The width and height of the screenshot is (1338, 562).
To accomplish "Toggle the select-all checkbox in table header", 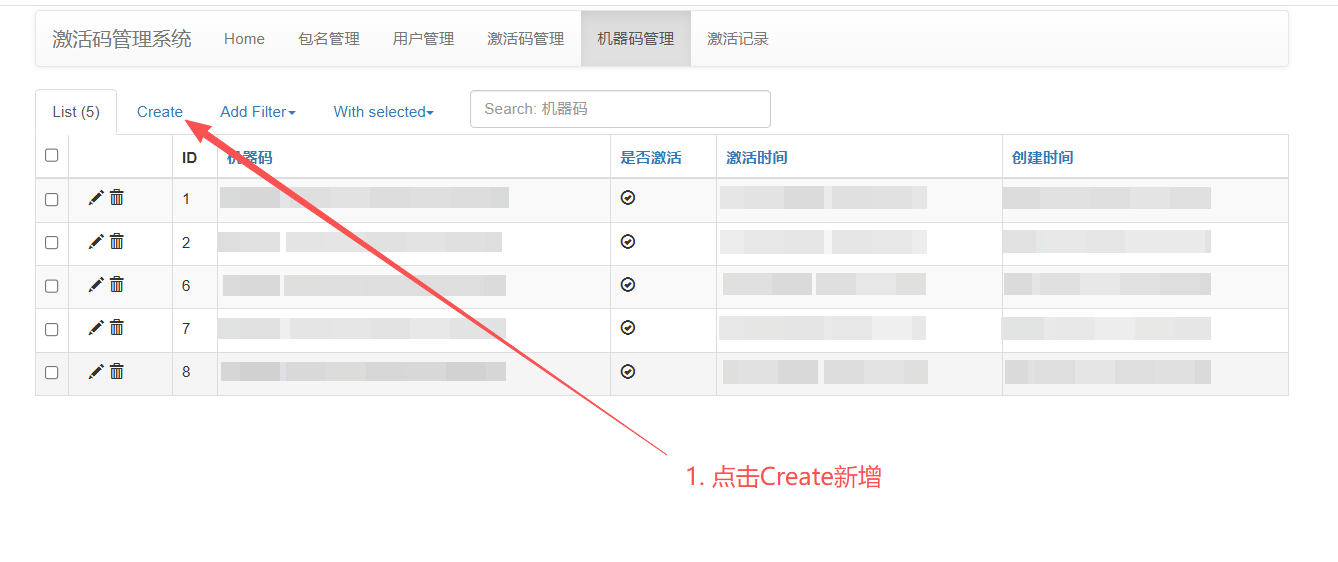I will [52, 155].
